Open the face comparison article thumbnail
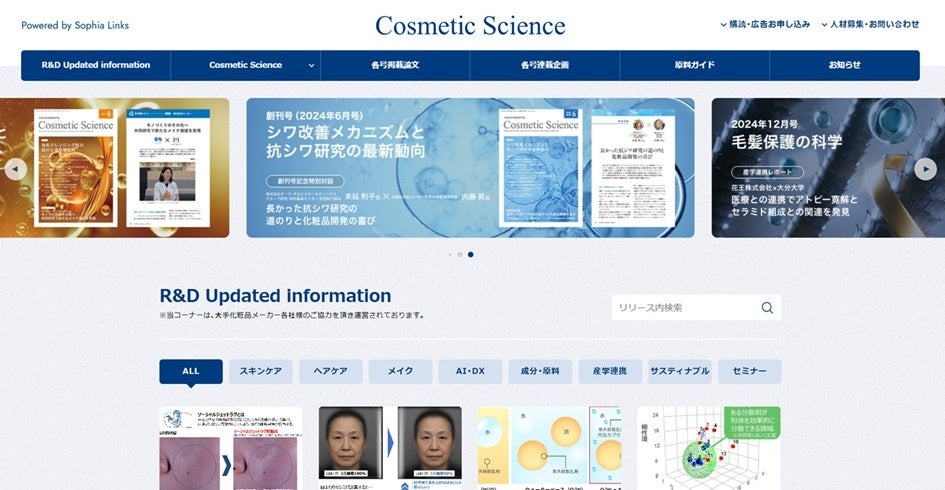 391,448
